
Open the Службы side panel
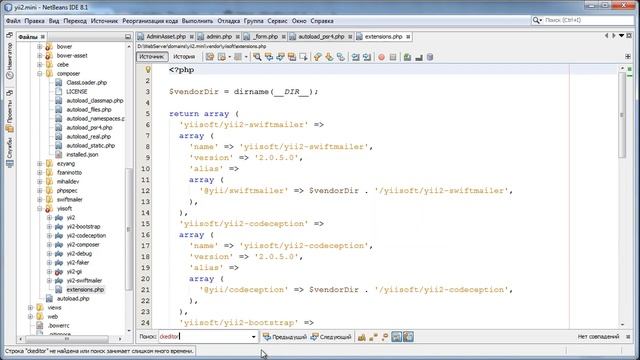pyautogui.click(x=10, y=153)
